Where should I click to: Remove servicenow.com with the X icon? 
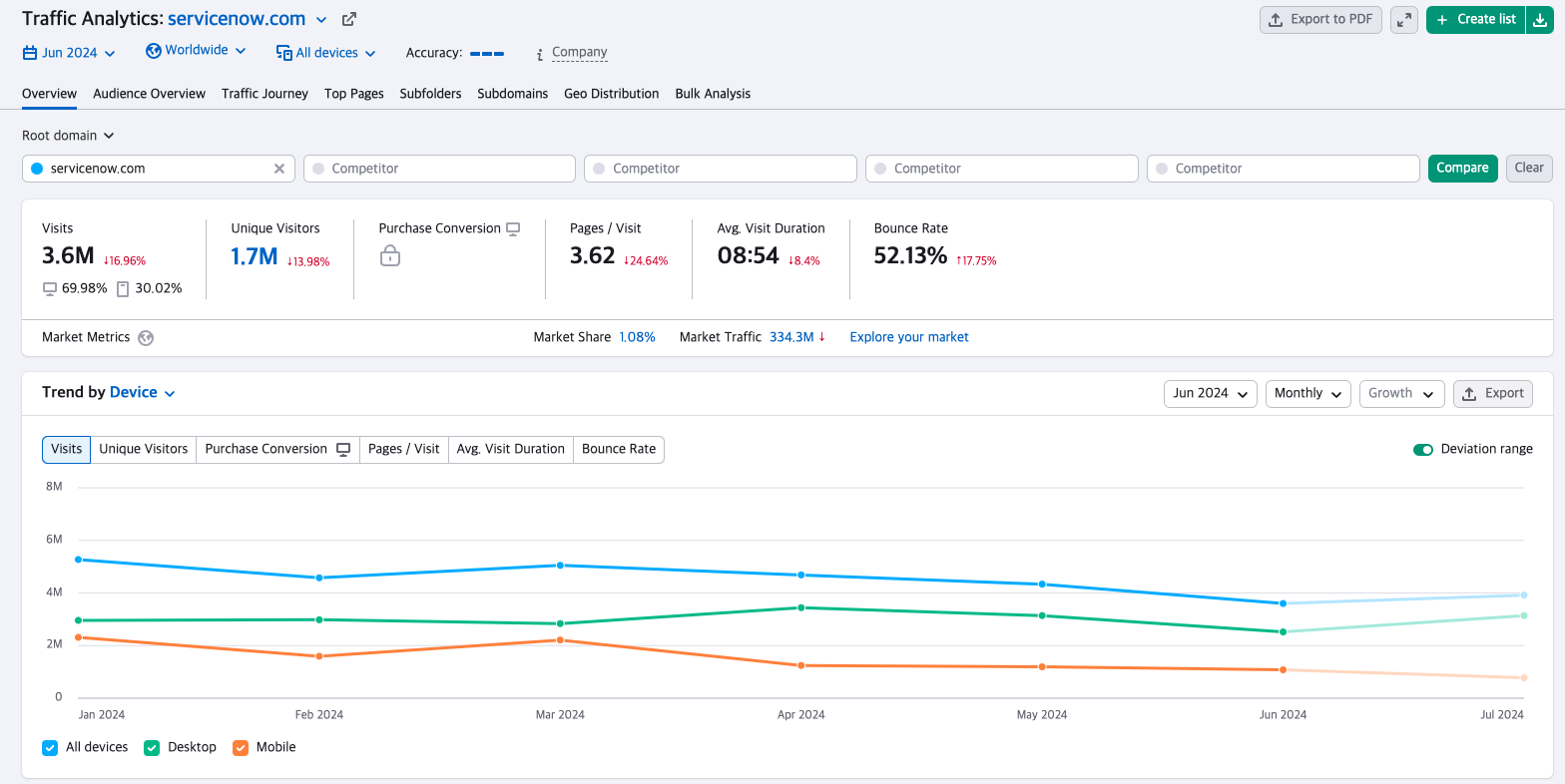tap(279, 169)
